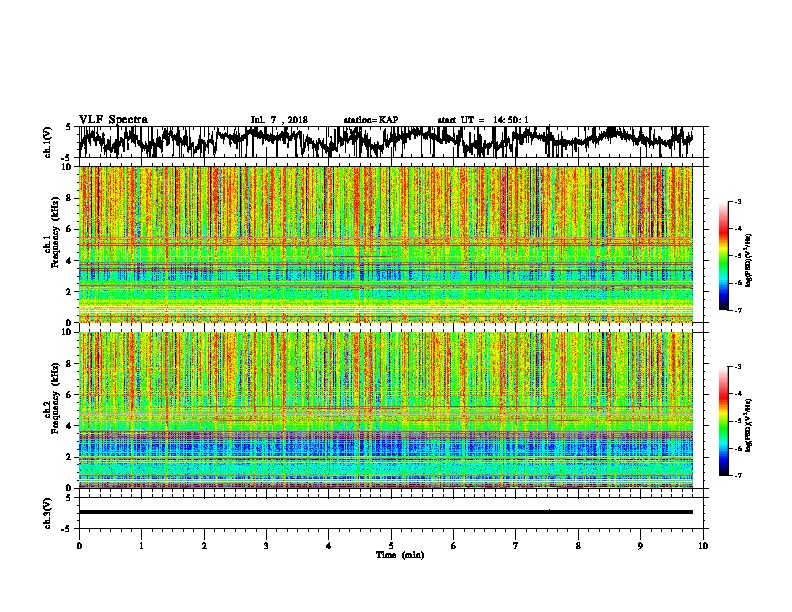Viewport: 792px width, 612px height.
Task: Click the "-7" tick on ch.2 color bar
Action: [737, 475]
